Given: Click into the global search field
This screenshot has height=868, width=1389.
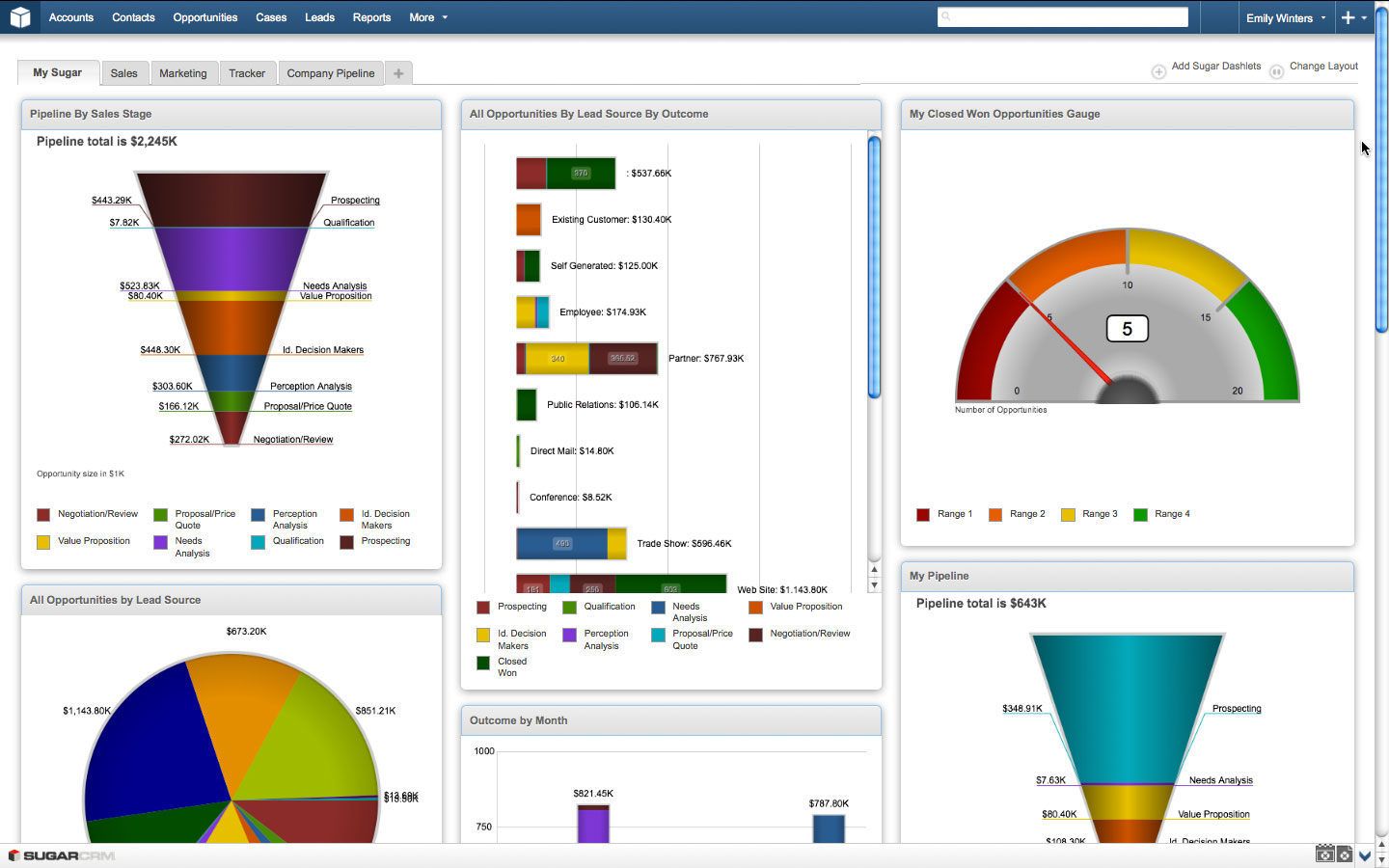Looking at the screenshot, I should point(1063,16).
